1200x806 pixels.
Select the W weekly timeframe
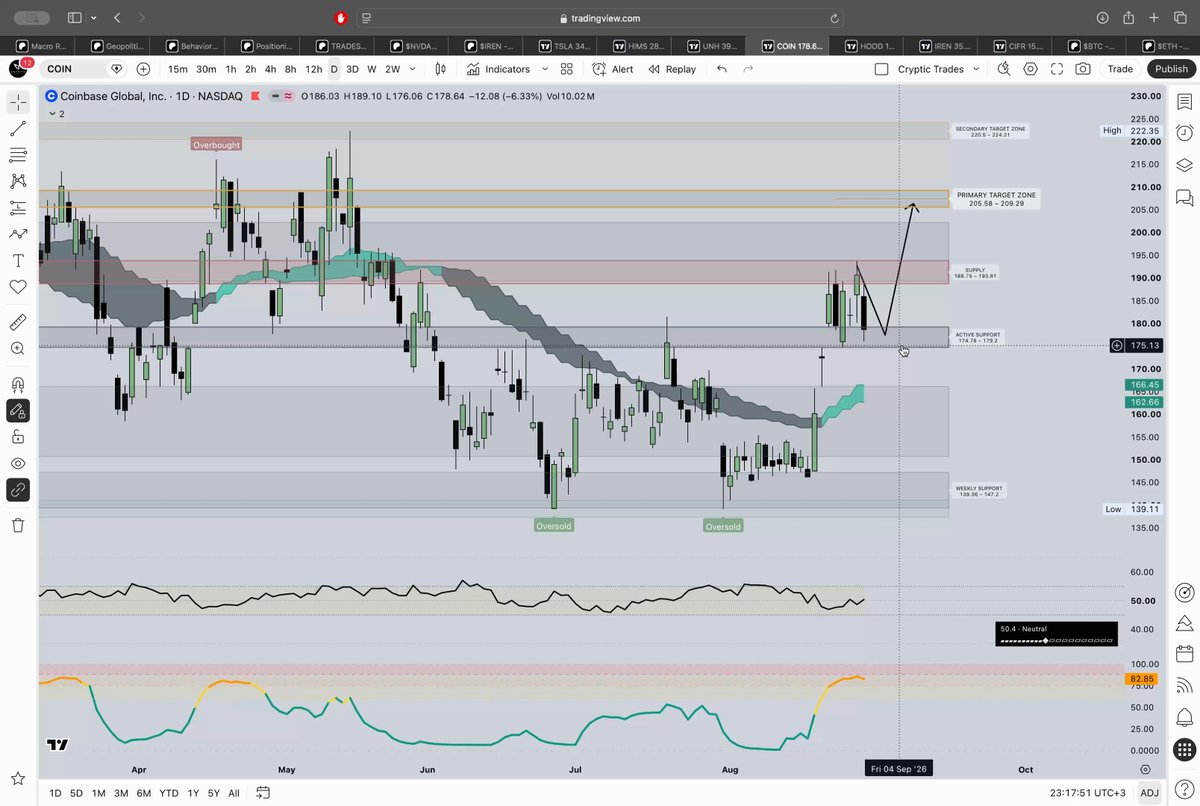(x=371, y=69)
